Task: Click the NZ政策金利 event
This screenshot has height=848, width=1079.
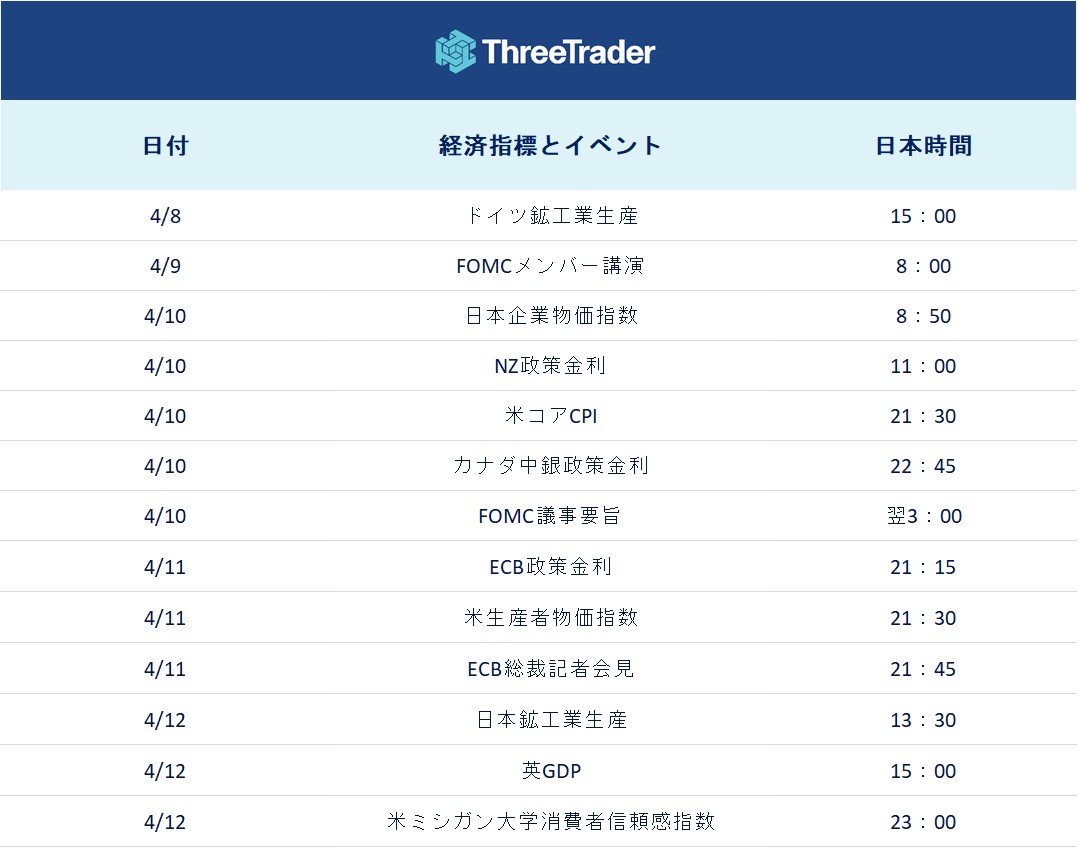Action: click(x=551, y=366)
